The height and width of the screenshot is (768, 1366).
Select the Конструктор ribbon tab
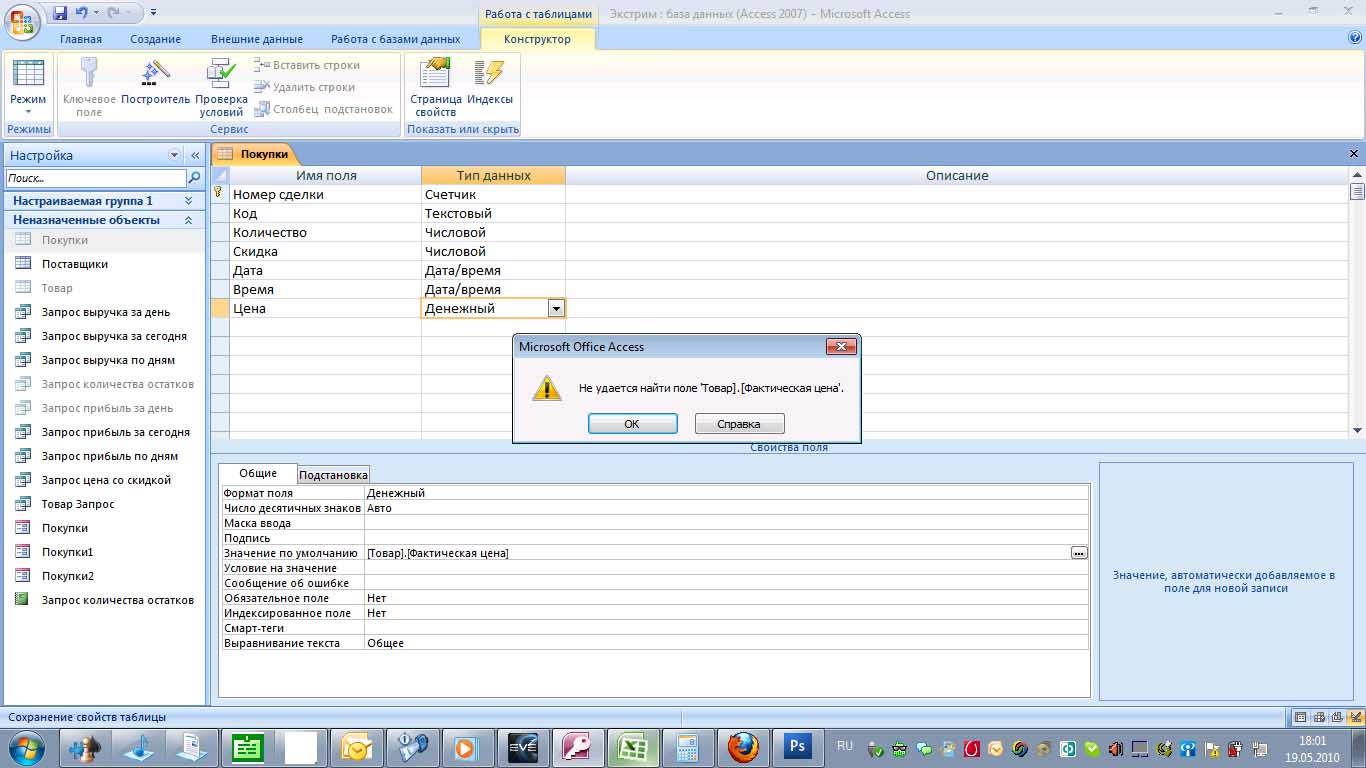point(538,39)
